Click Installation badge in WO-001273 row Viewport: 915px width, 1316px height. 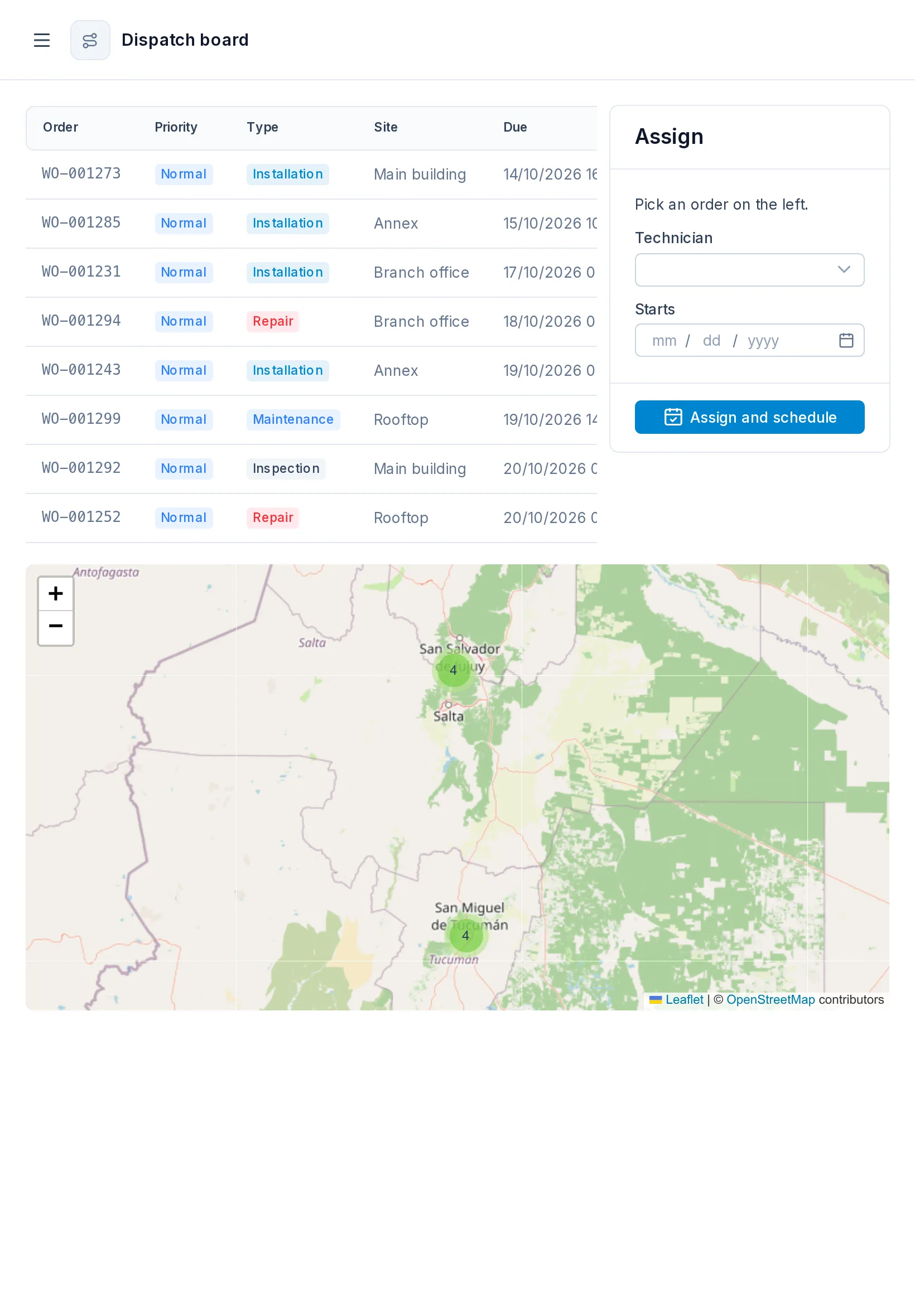click(x=288, y=174)
